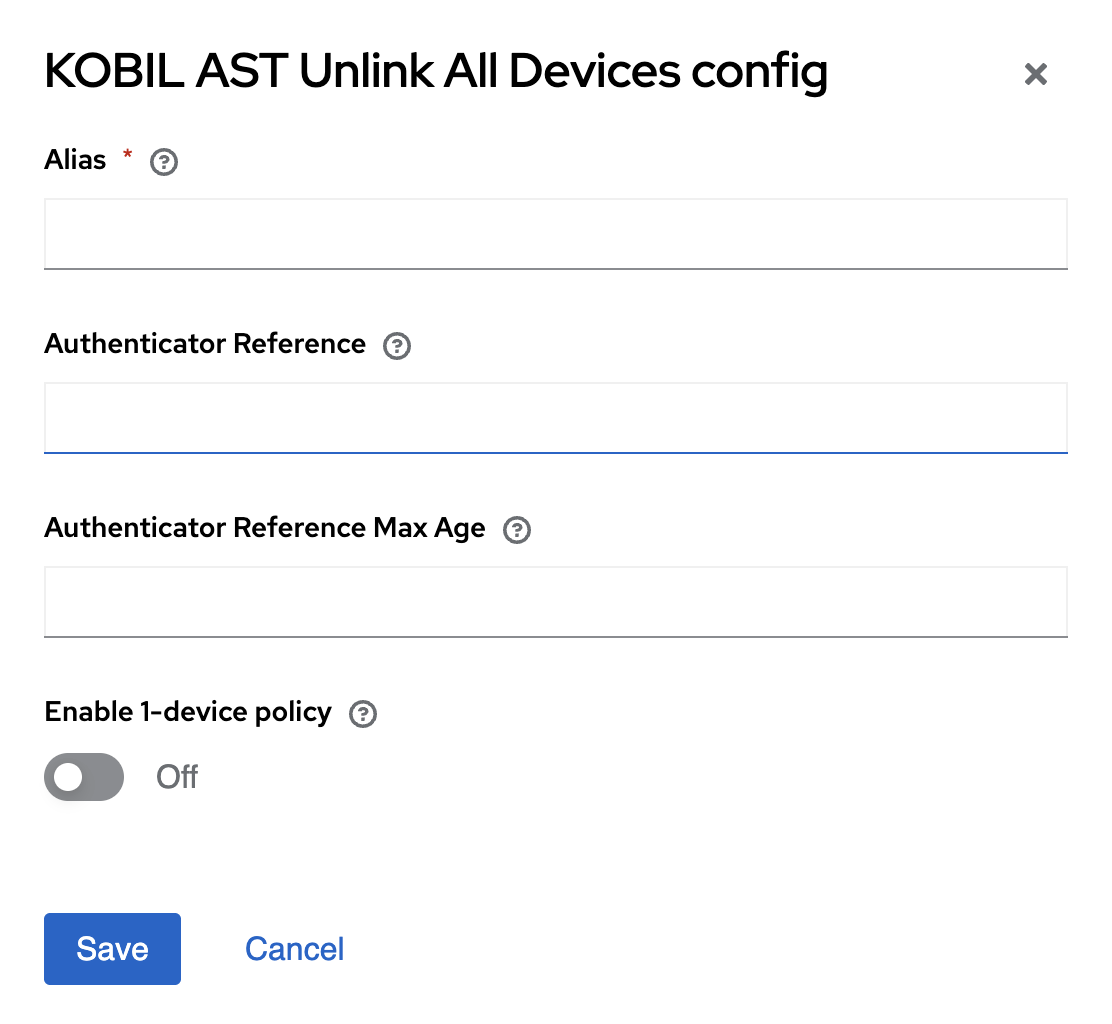The image size is (1112, 1024).
Task: Cancel the configuration changes
Action: (294, 948)
